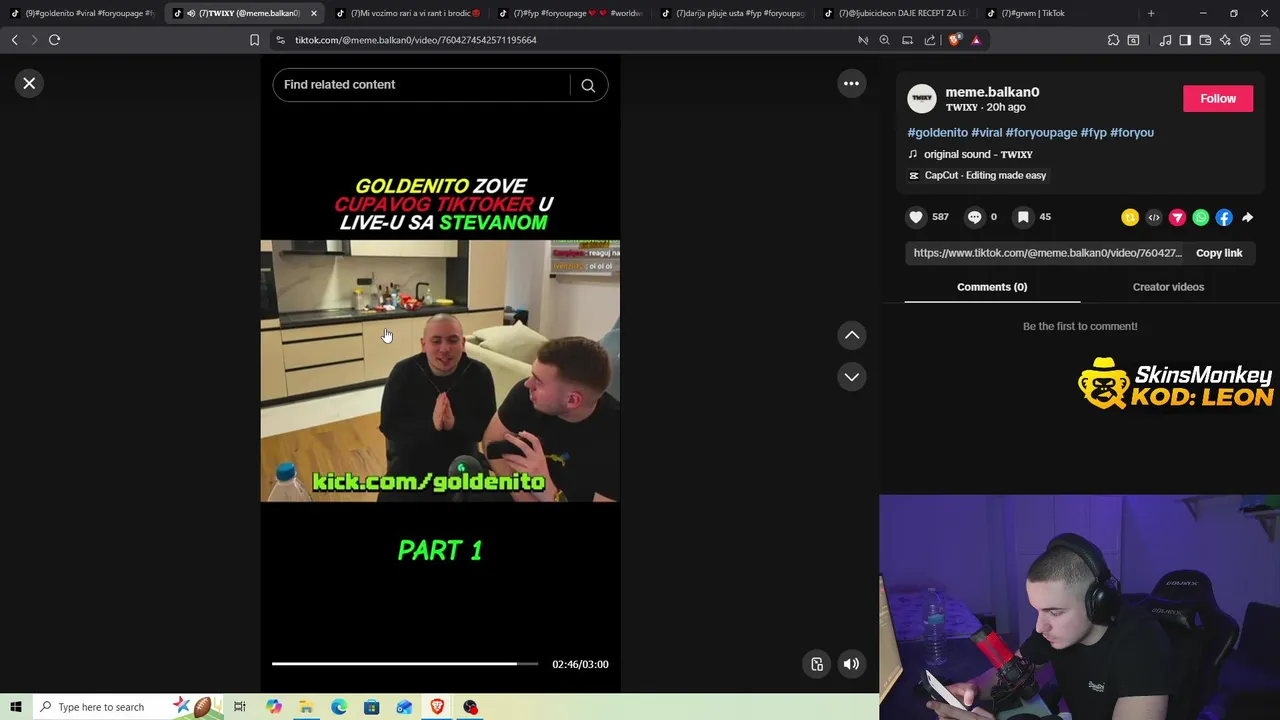
Task: Open comments via speech bubble icon
Action: pyautogui.click(x=974, y=217)
